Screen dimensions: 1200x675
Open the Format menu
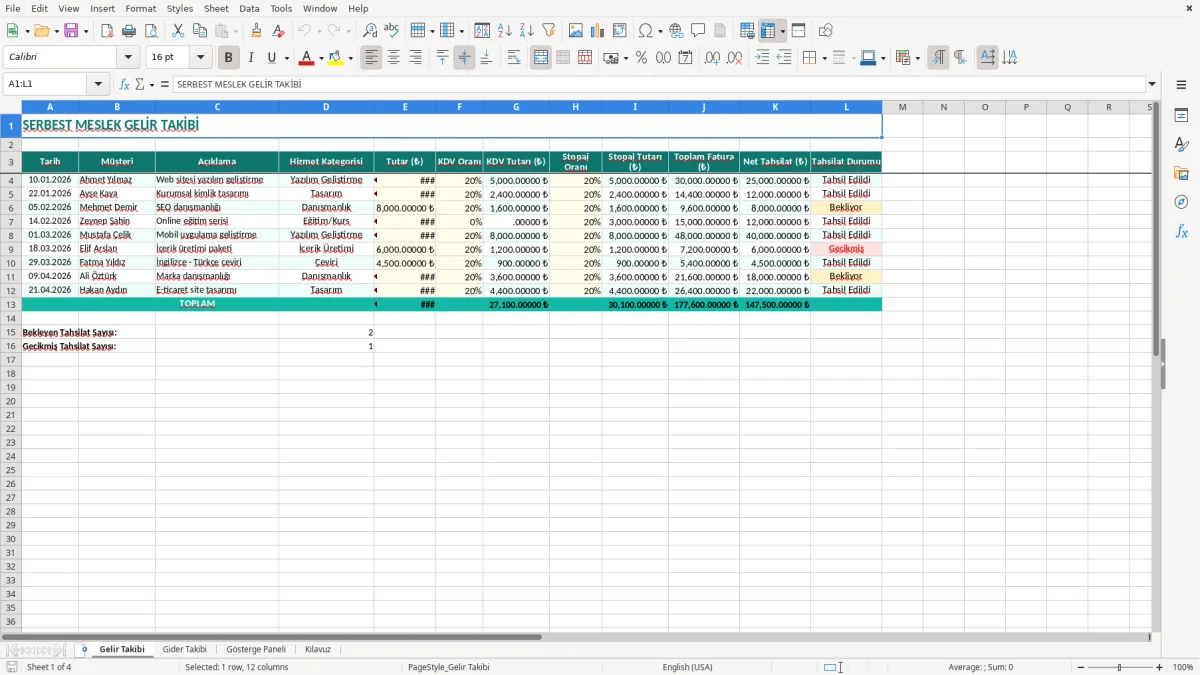(x=141, y=8)
